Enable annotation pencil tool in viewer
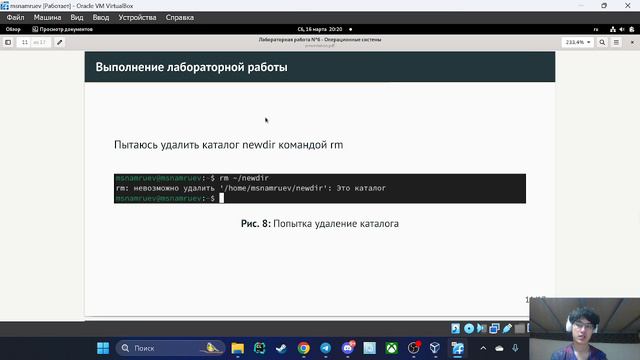640x360 pixels. [x=60, y=42]
